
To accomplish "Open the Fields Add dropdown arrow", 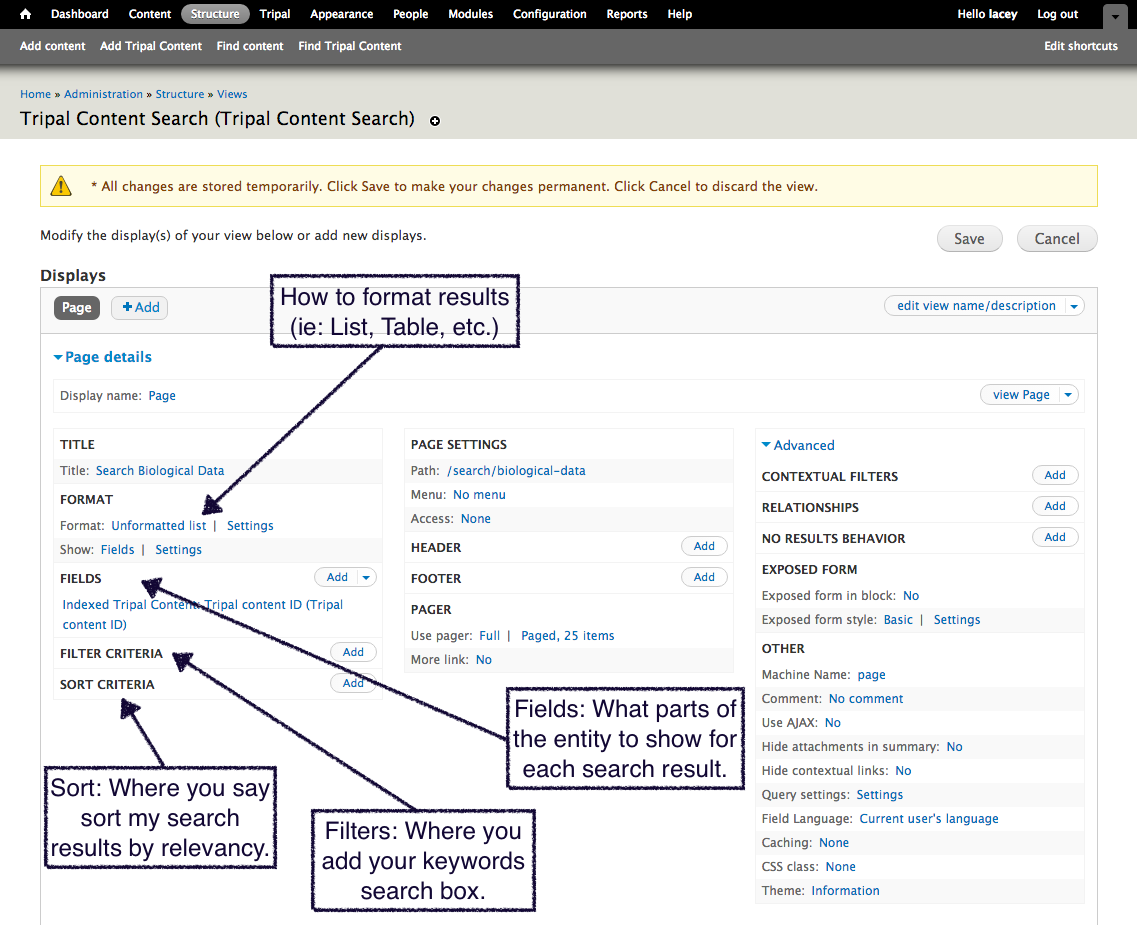I will [367, 577].
